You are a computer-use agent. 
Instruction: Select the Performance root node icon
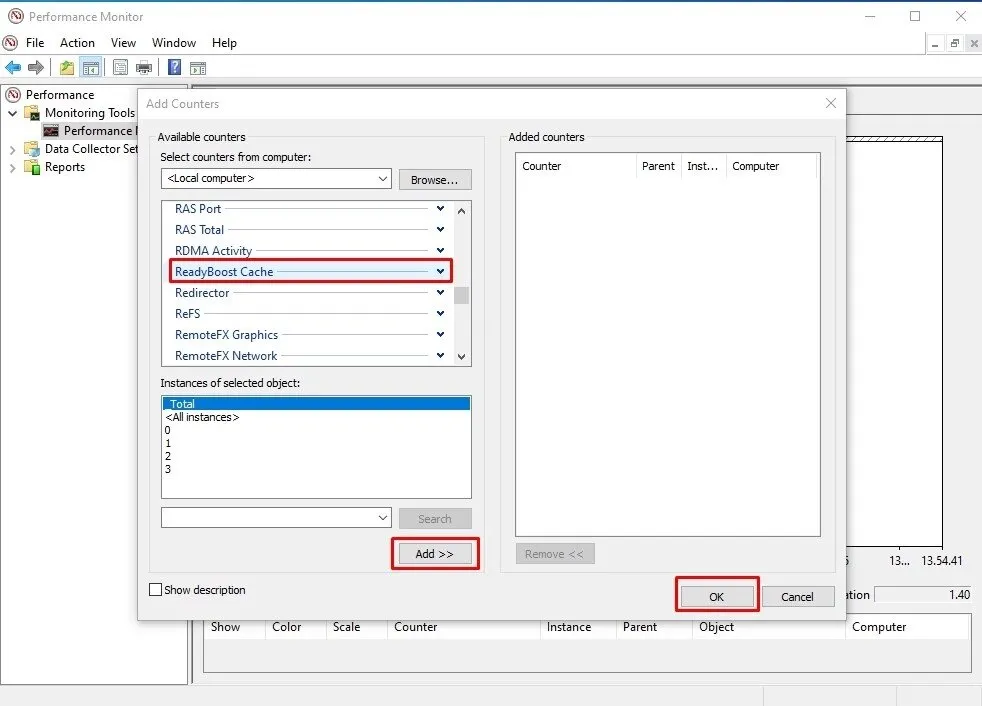14,95
